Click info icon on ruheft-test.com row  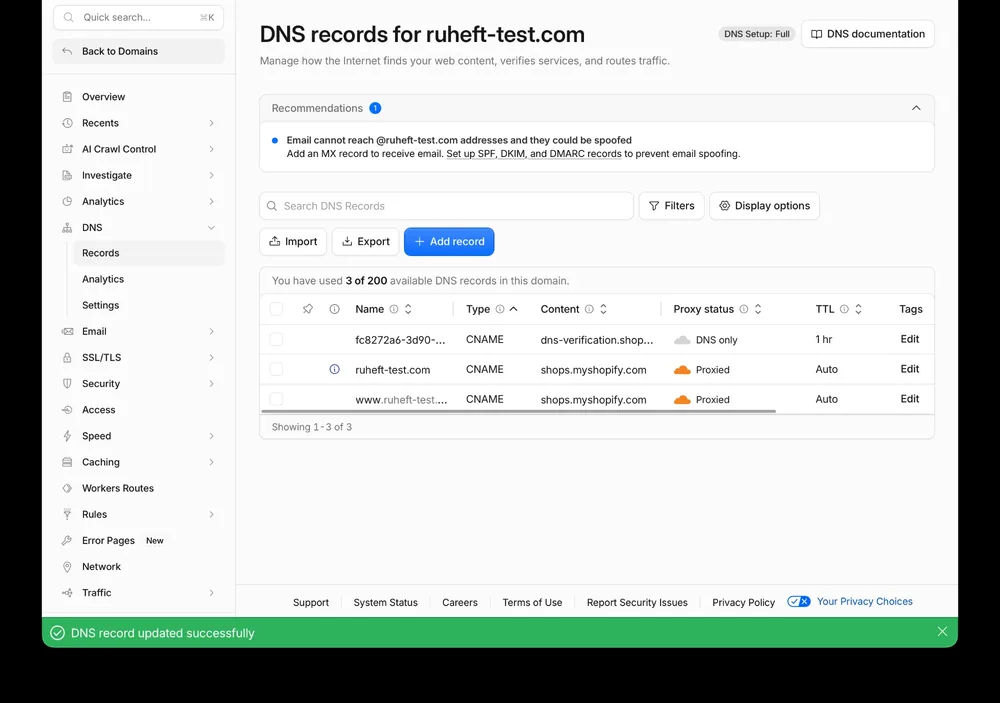point(334,369)
